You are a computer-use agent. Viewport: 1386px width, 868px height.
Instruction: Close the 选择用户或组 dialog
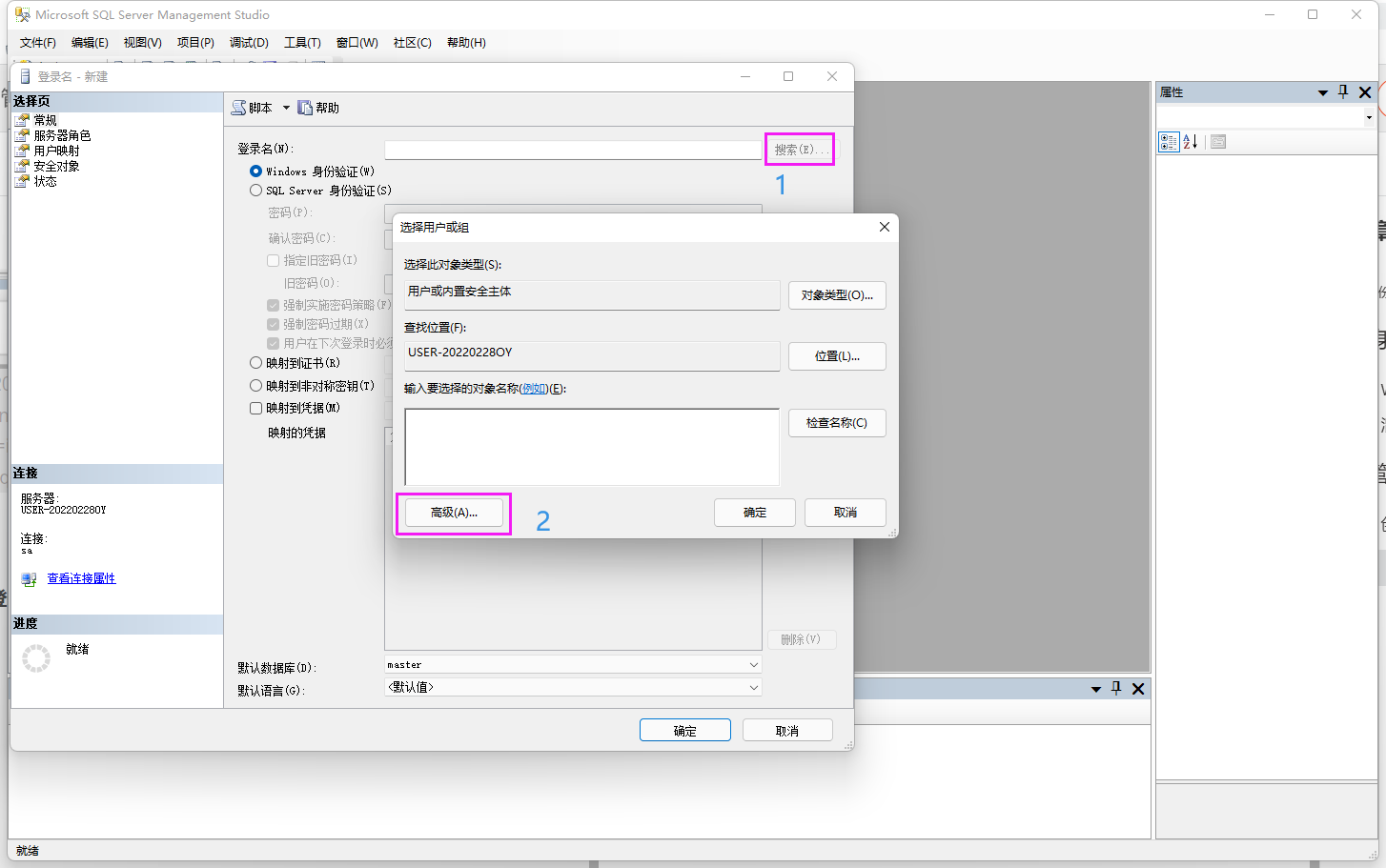pyautogui.click(x=885, y=227)
